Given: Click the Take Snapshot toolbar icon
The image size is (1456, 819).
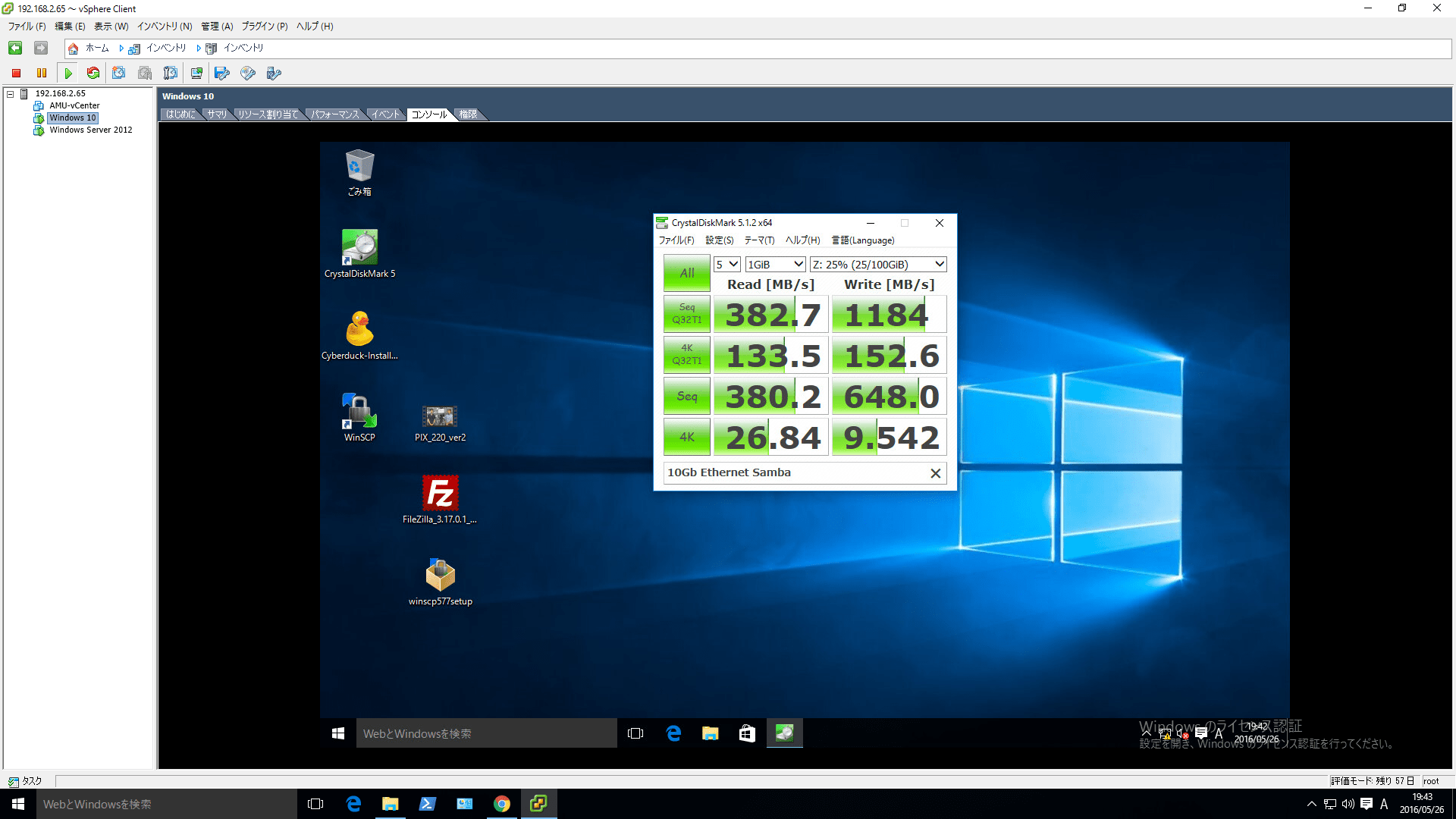Looking at the screenshot, I should tap(119, 73).
